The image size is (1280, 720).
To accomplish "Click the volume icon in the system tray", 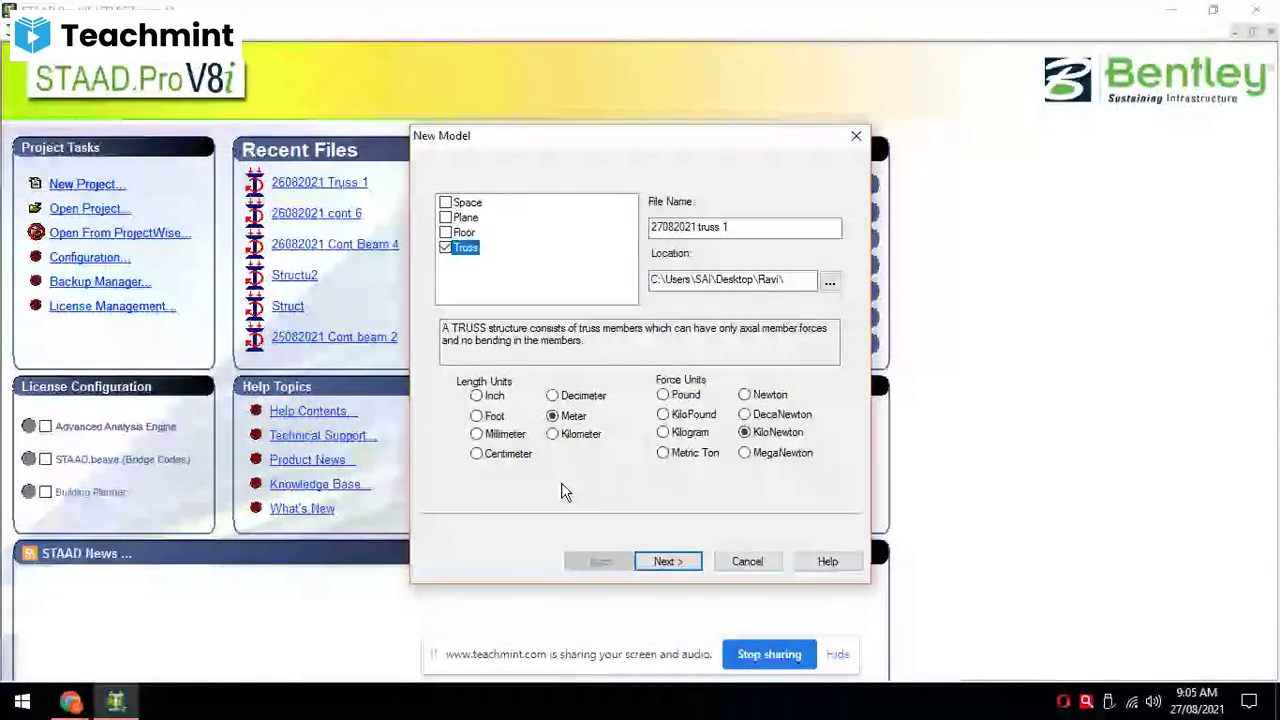I will coord(1153,702).
